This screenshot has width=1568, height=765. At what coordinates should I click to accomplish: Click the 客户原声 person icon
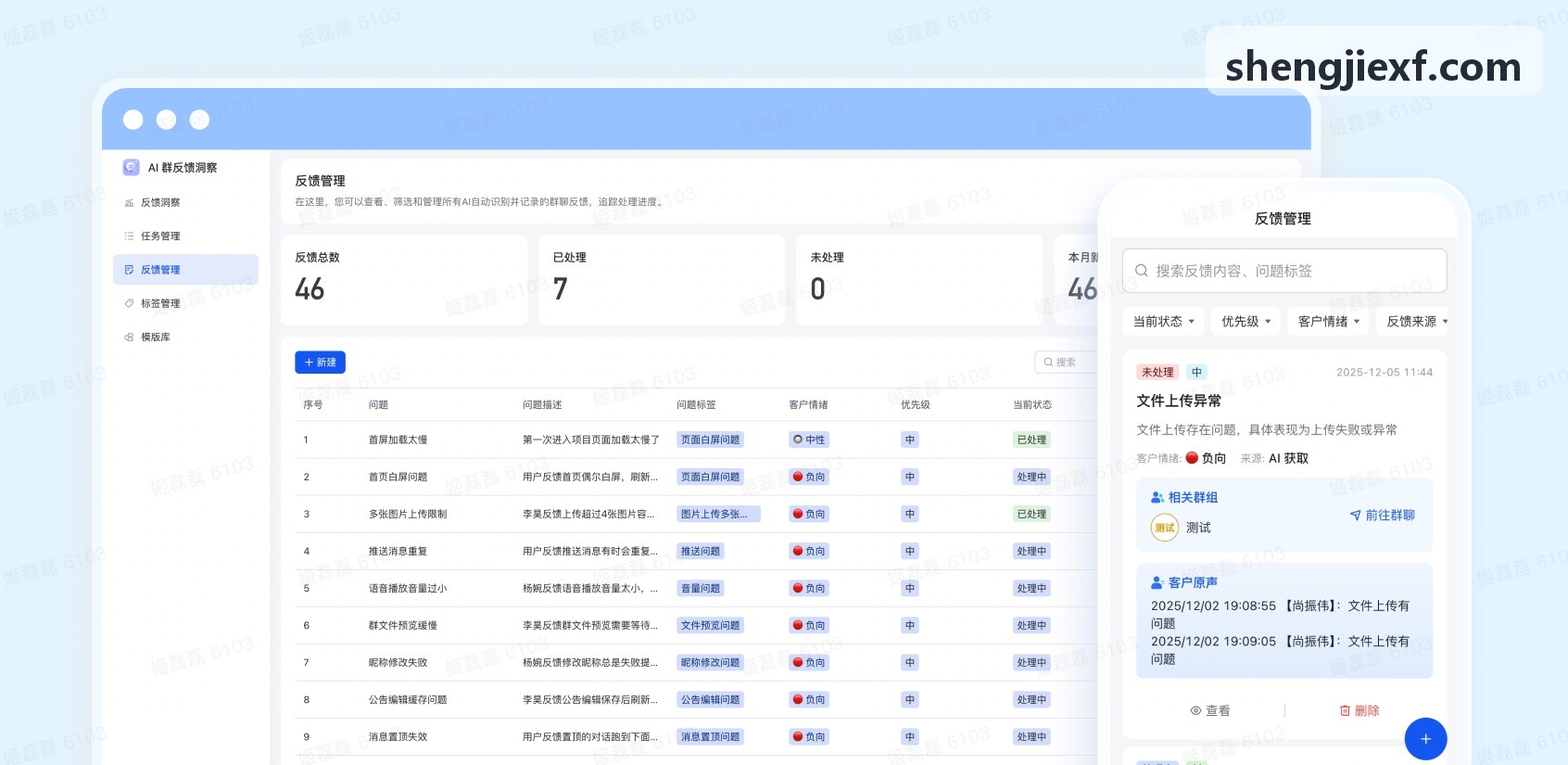point(1157,583)
